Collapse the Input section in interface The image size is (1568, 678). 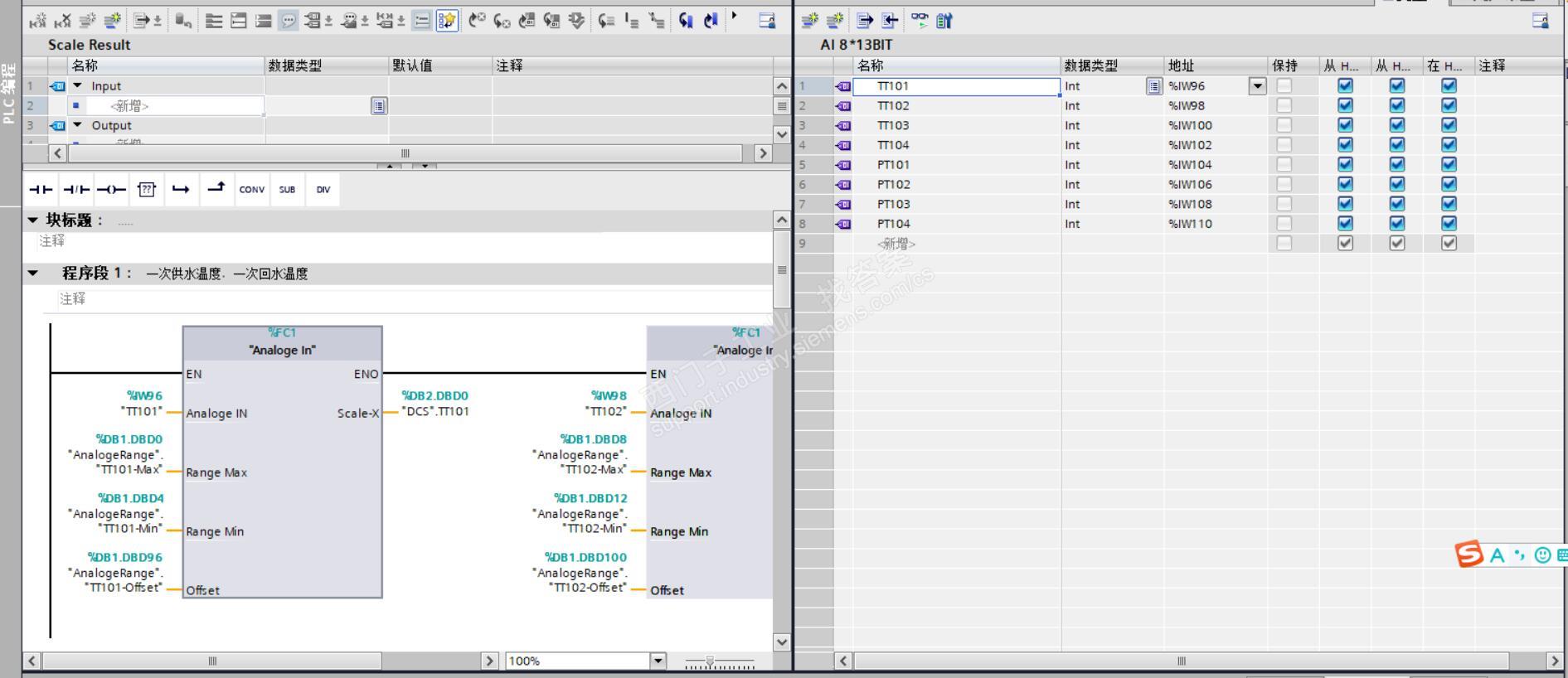pos(78,86)
